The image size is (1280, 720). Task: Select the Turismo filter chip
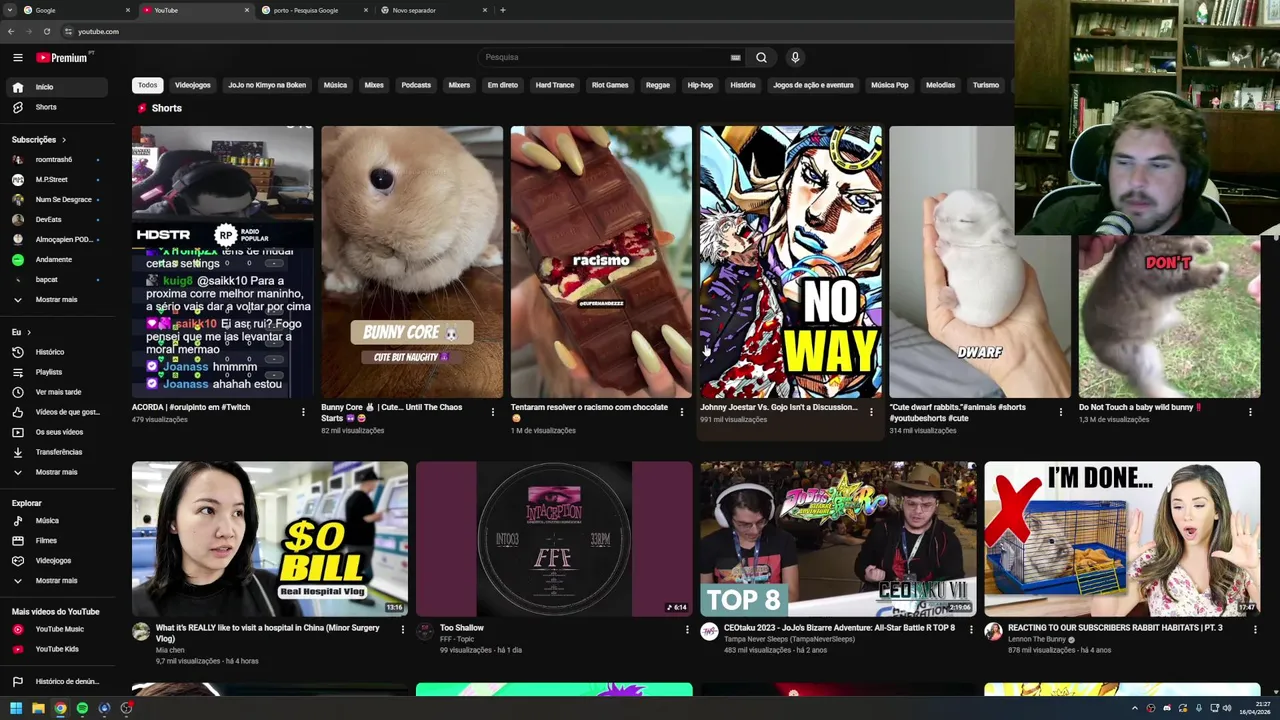click(986, 85)
